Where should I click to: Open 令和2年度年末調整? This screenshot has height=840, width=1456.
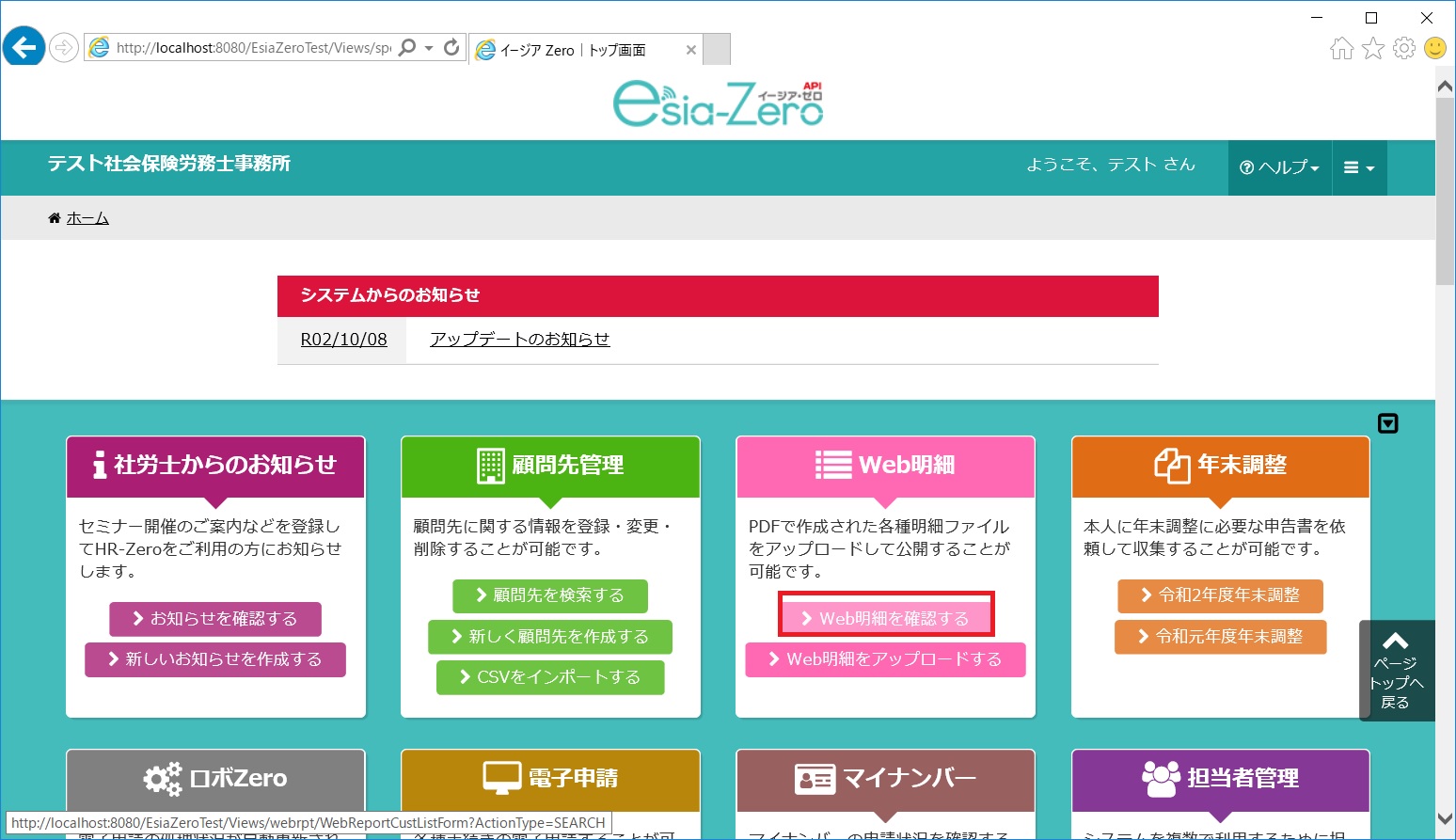point(1221,595)
